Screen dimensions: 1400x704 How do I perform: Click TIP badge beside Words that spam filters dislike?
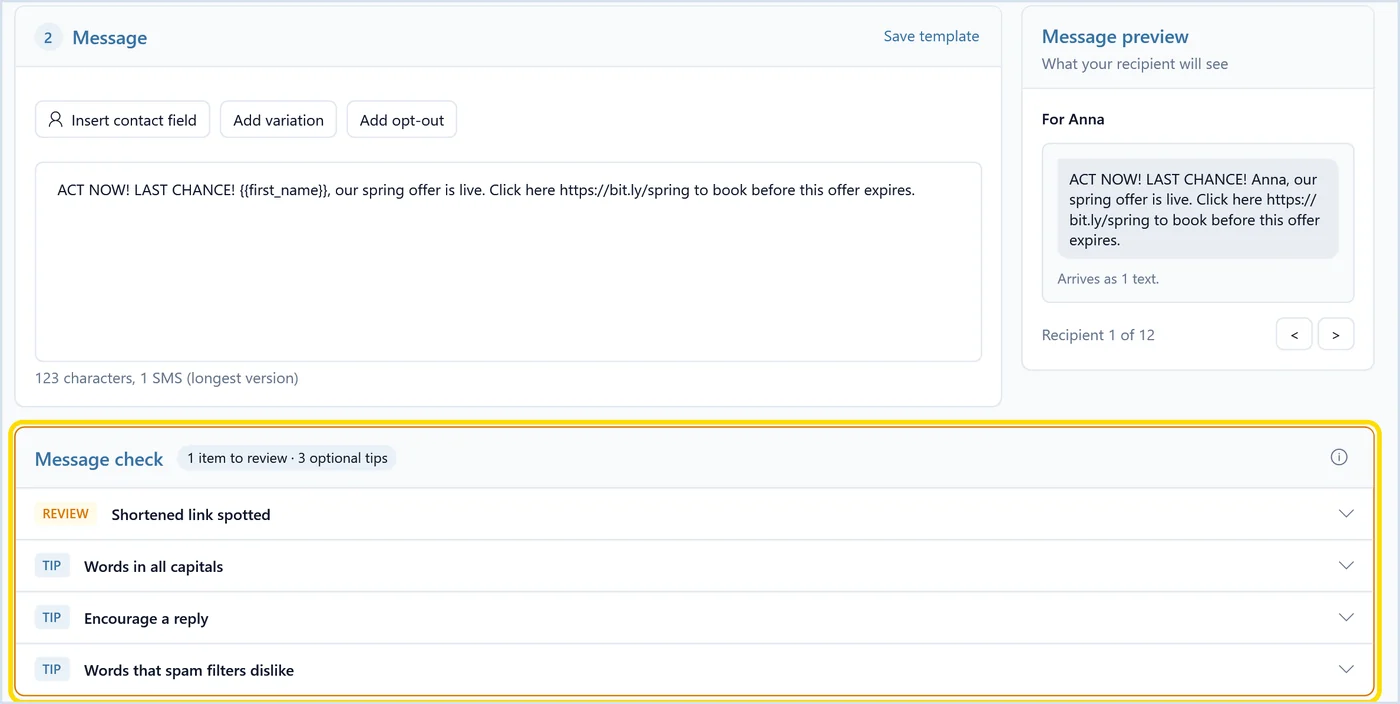pyautogui.click(x=52, y=670)
